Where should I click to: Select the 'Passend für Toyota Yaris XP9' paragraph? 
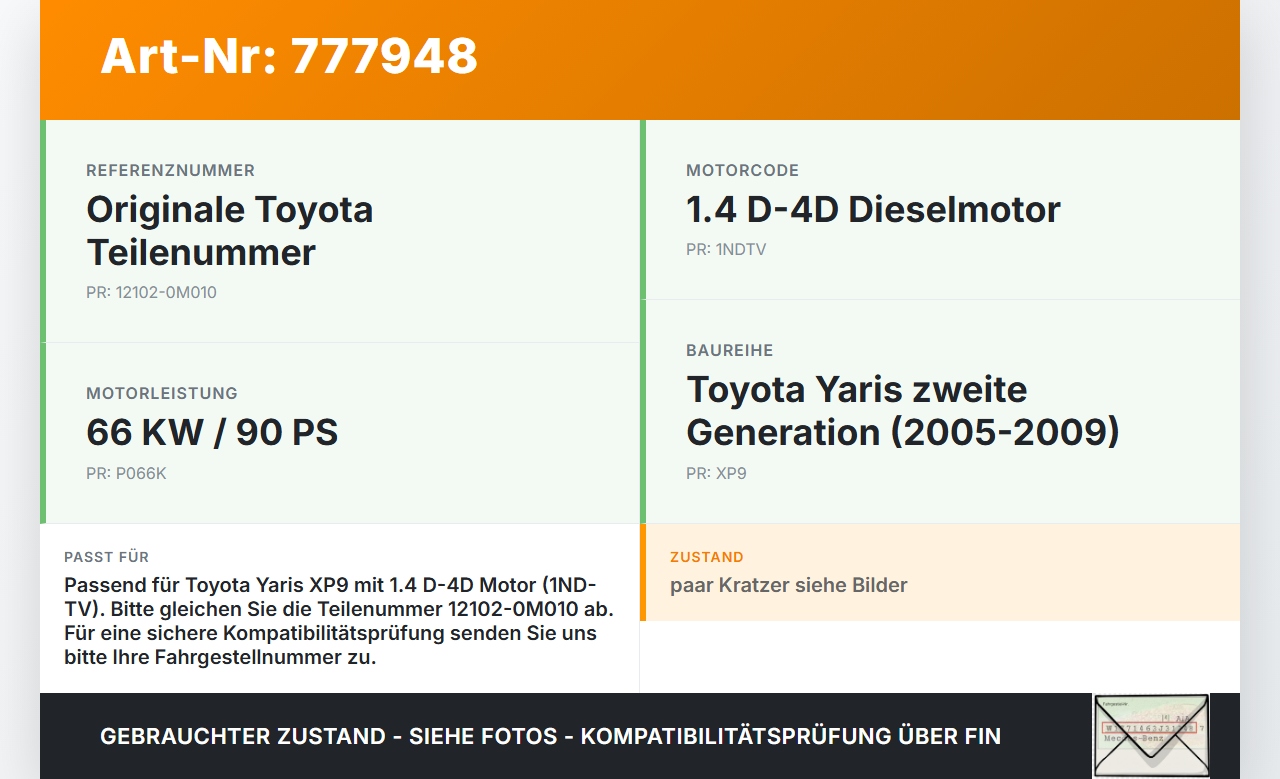click(339, 621)
